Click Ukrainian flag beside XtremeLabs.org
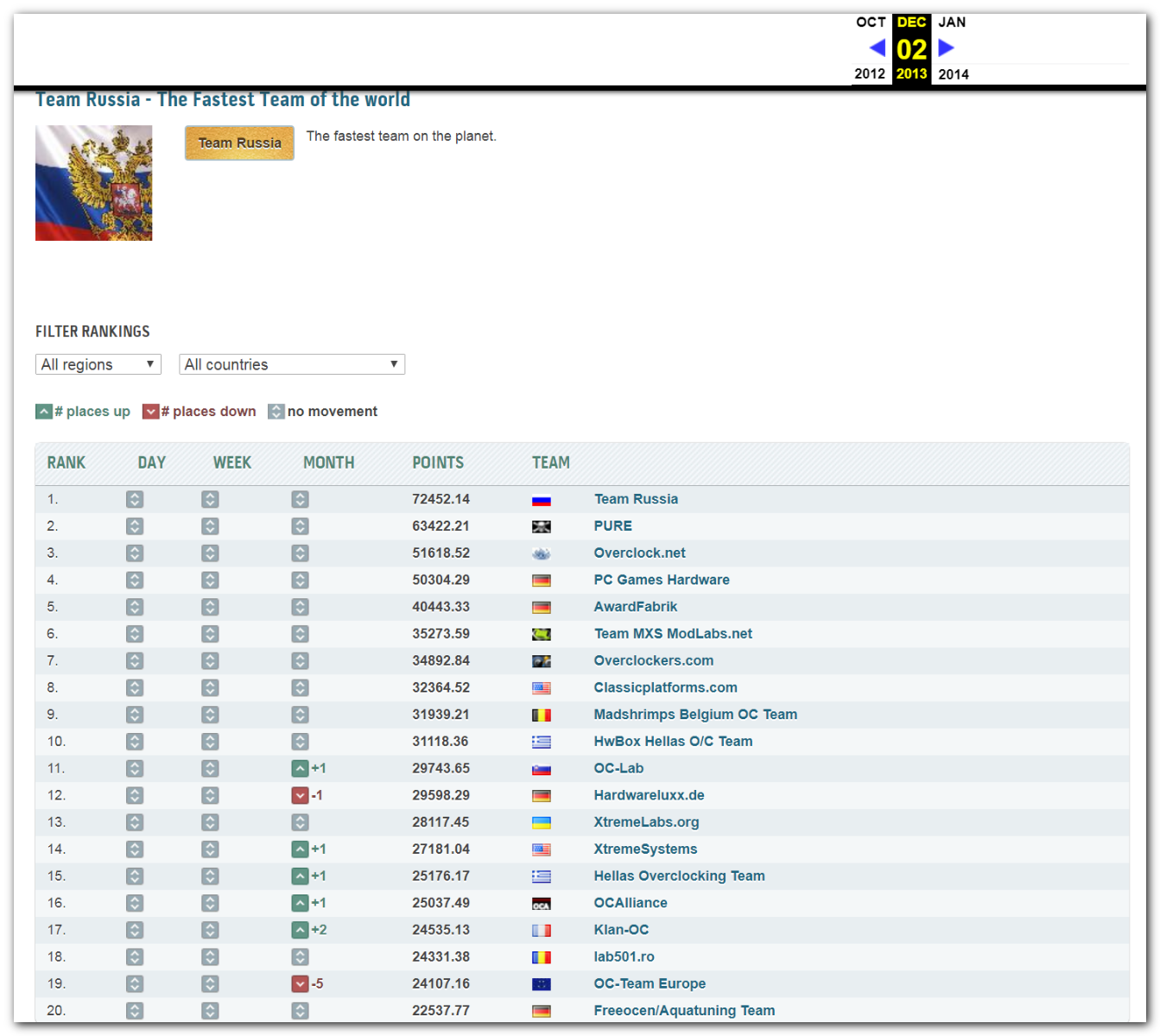1160x1036 pixels. pyautogui.click(x=542, y=823)
